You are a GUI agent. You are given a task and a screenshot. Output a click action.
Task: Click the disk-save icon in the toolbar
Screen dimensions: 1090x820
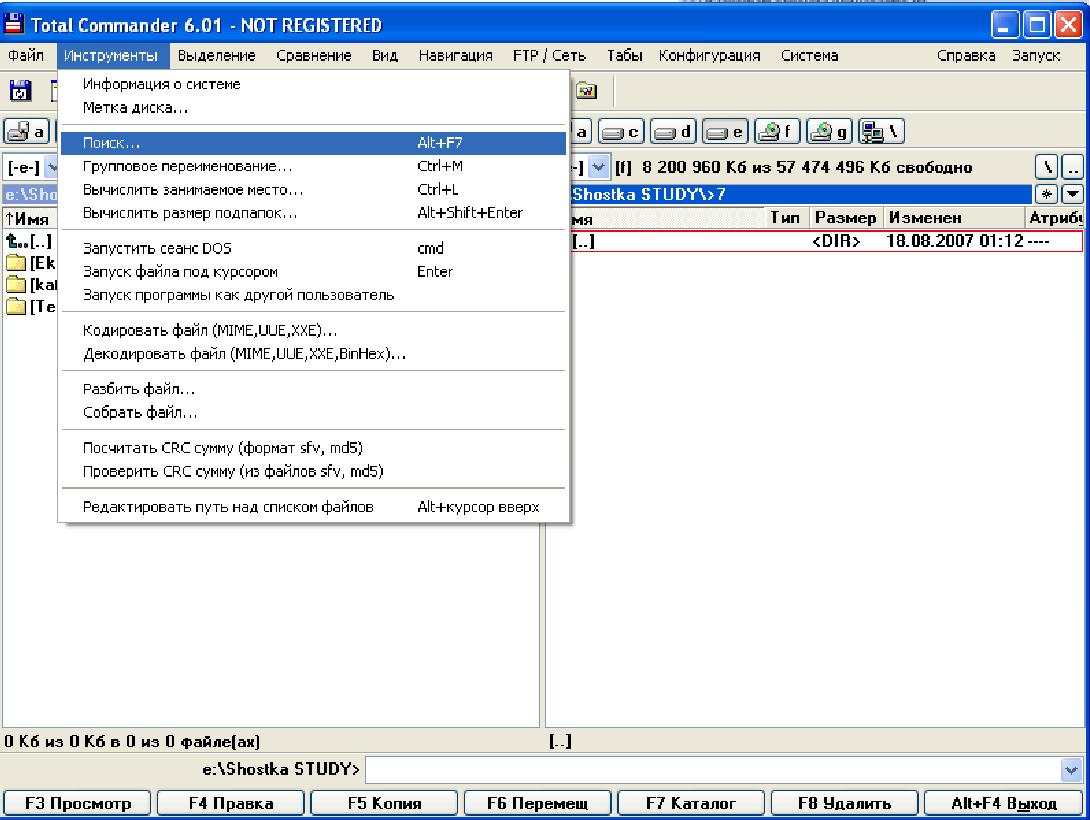click(20, 90)
